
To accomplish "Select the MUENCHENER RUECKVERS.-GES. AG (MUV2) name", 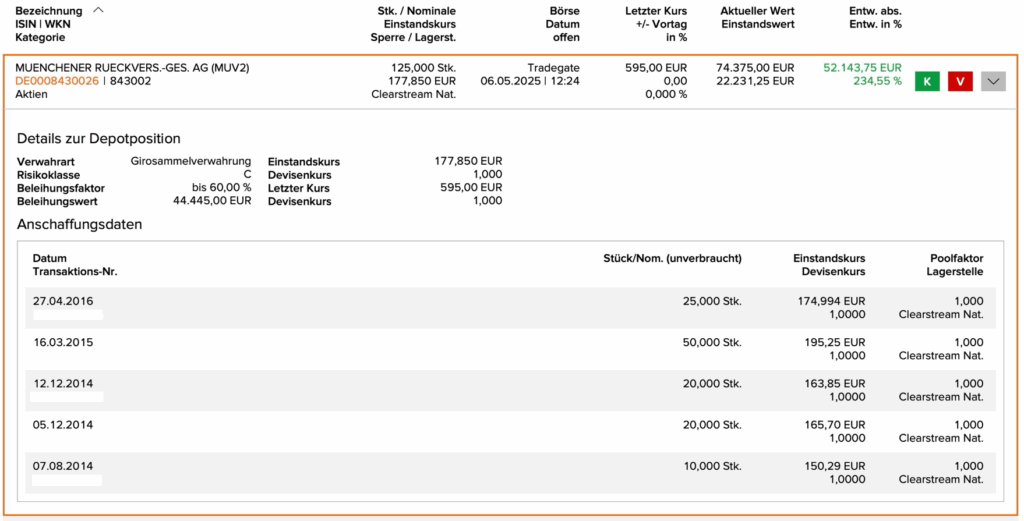I will pos(132,68).
